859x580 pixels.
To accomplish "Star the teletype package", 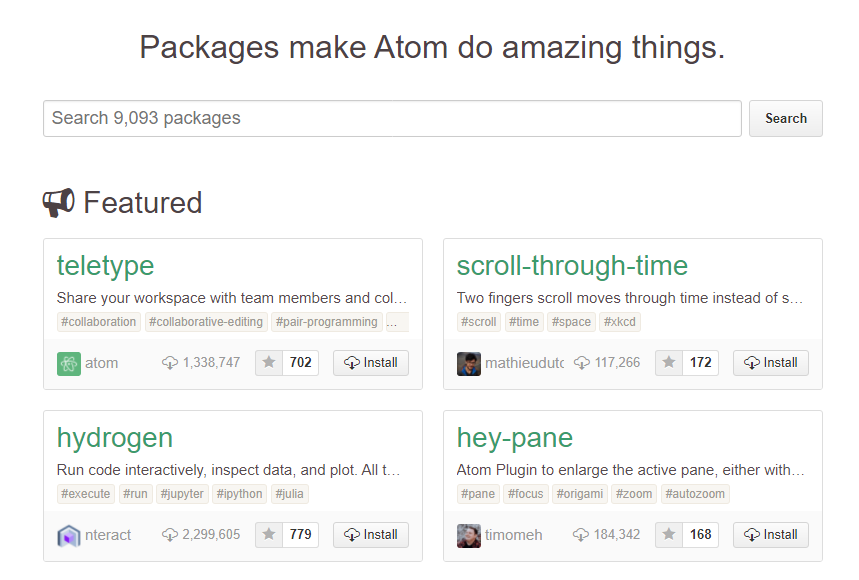I will [269, 363].
